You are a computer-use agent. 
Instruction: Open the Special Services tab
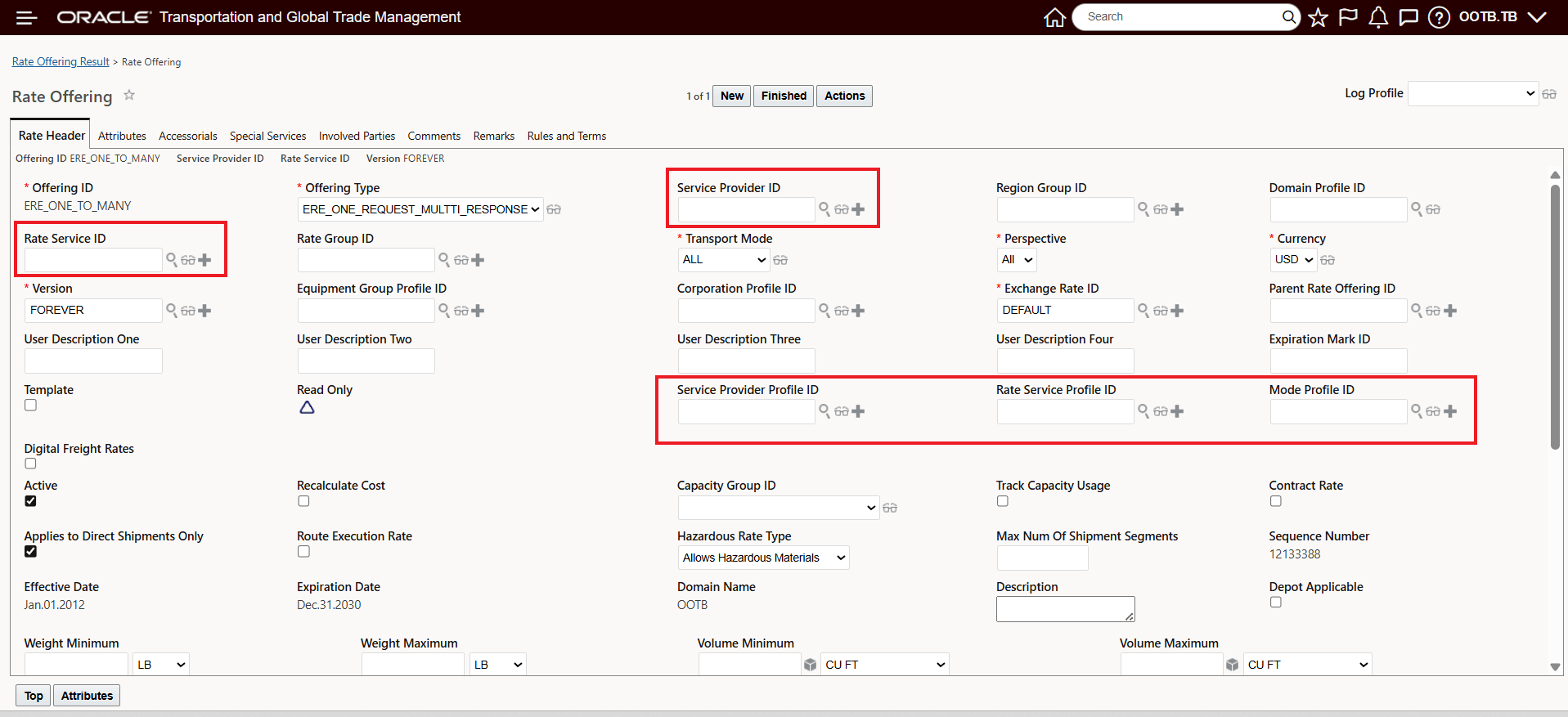[267, 136]
